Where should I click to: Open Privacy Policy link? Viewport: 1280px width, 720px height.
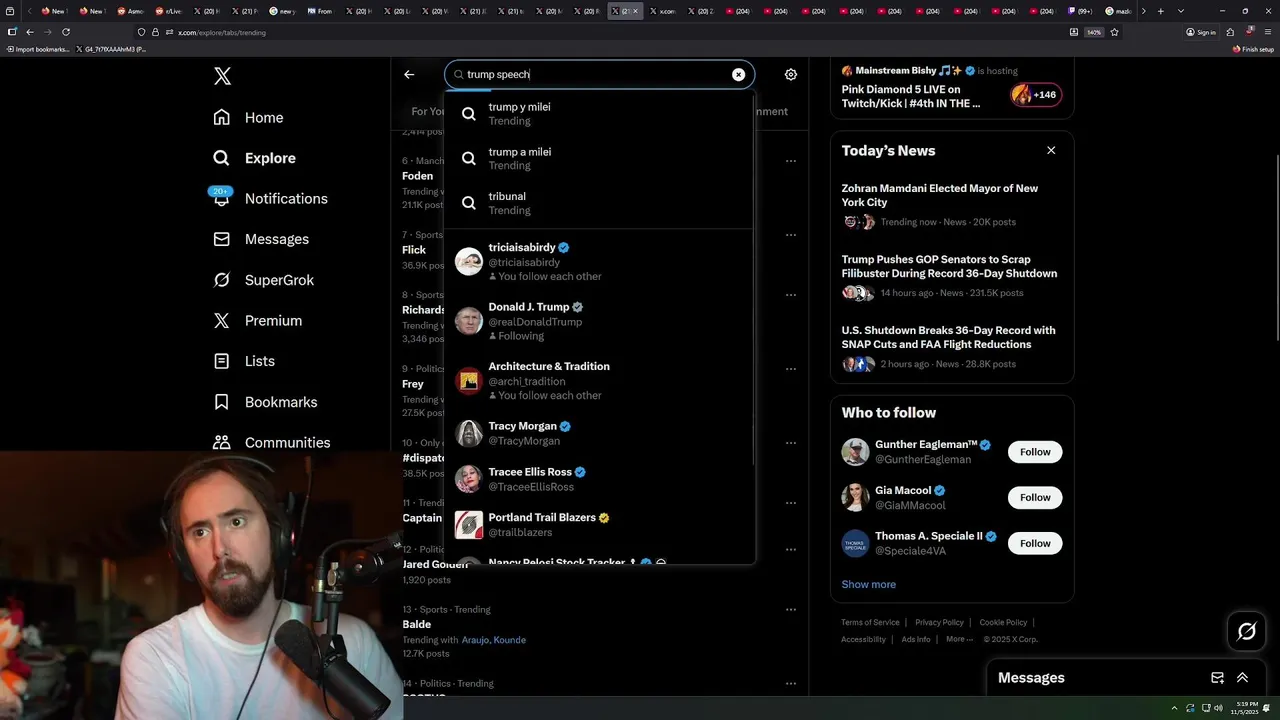point(939,622)
